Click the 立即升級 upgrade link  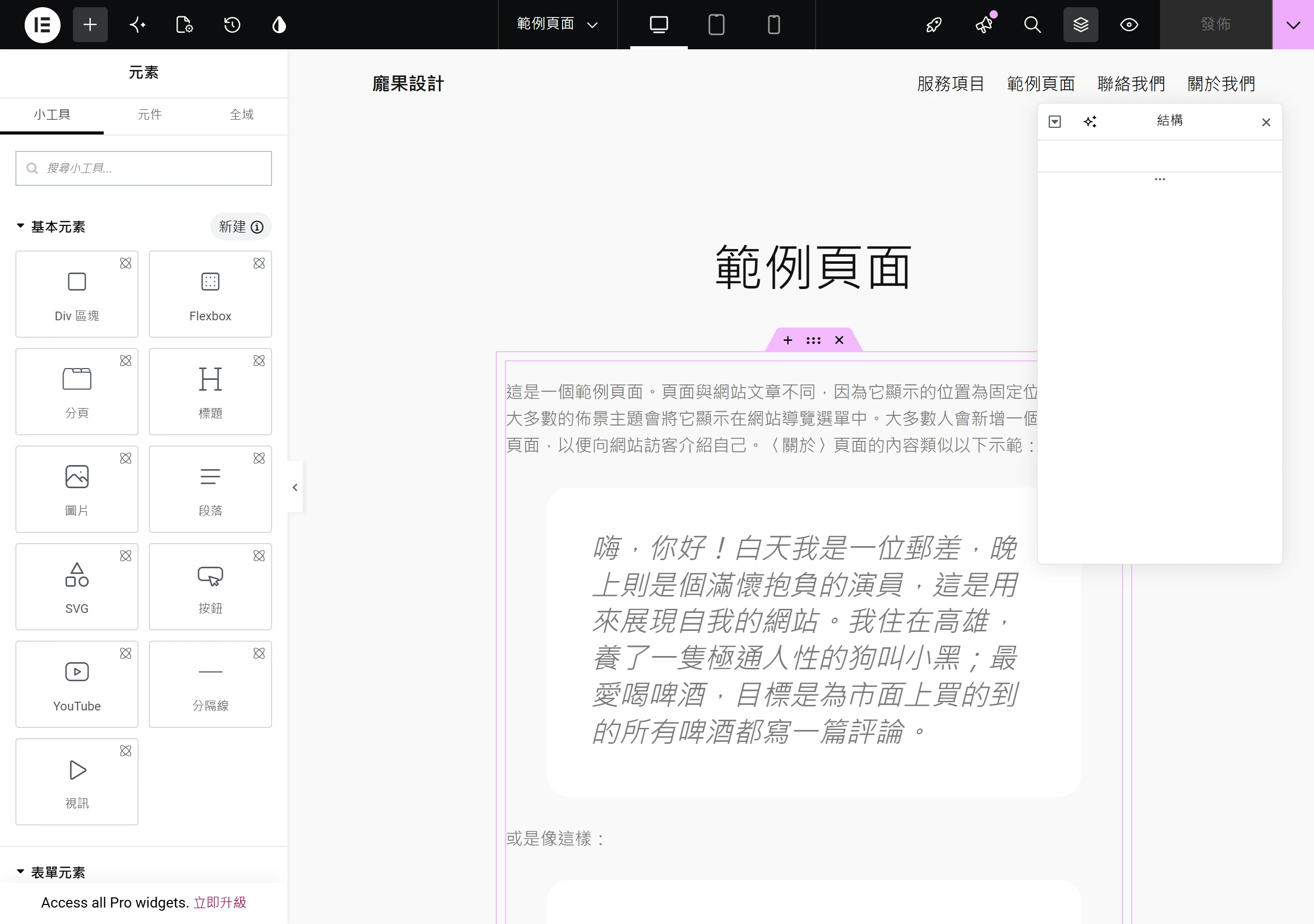(x=220, y=903)
